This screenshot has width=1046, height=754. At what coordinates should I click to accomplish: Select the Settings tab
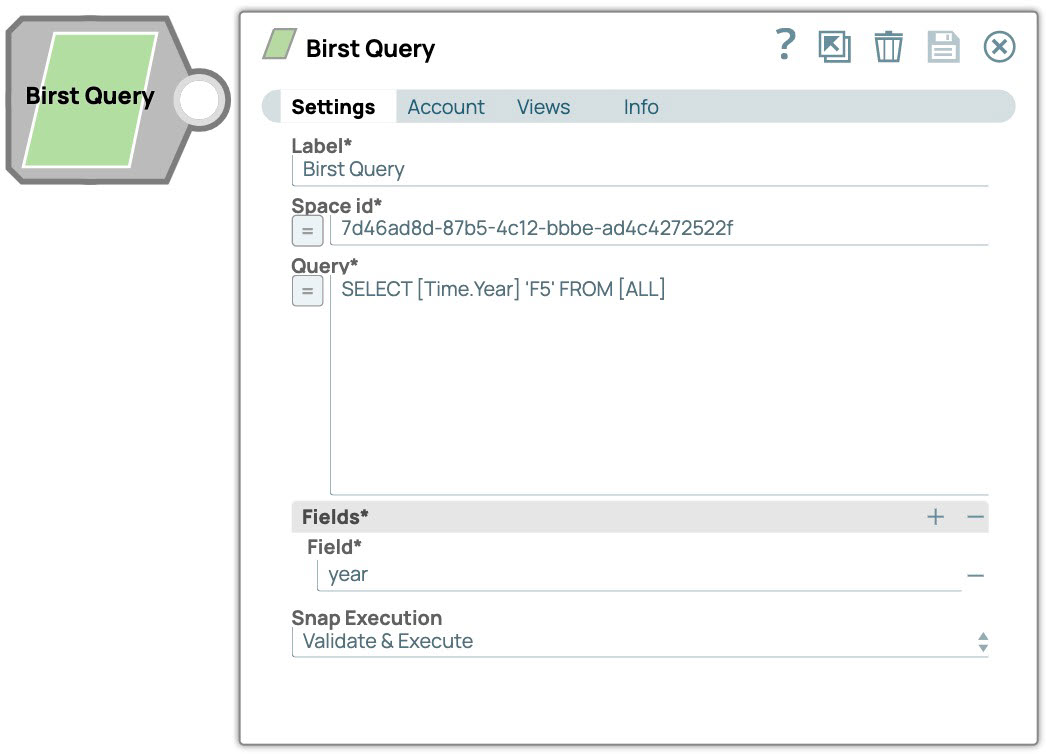coord(335,107)
